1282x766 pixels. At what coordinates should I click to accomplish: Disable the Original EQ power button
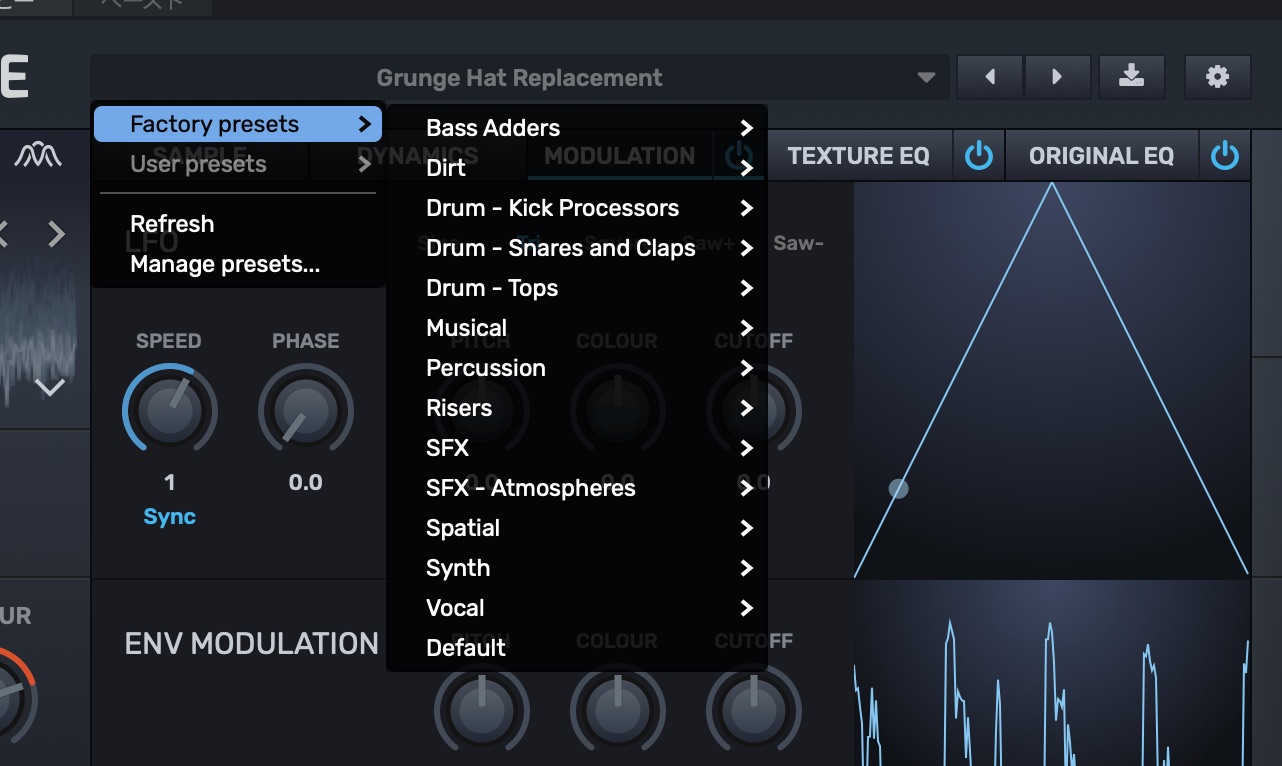click(x=1224, y=156)
